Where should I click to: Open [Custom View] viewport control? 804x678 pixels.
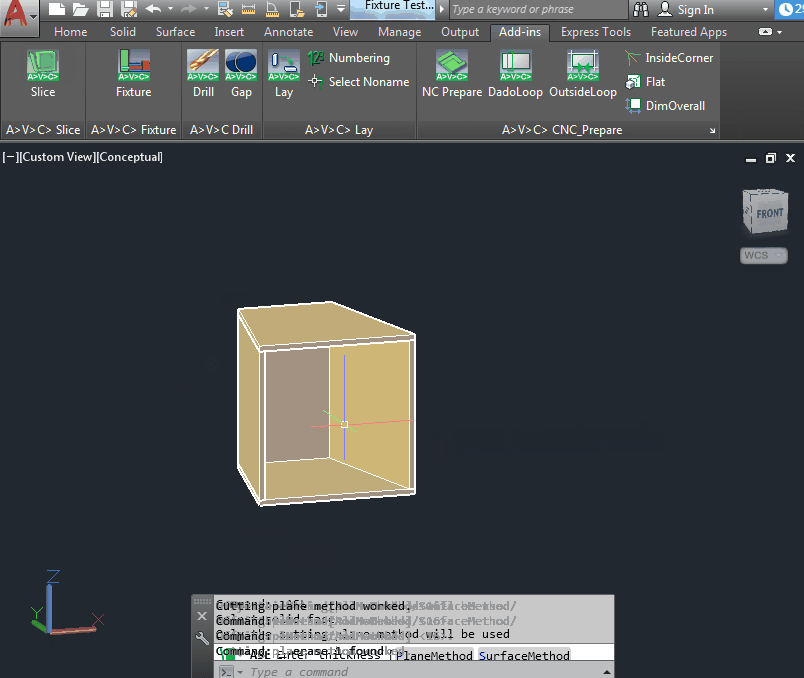(58, 157)
